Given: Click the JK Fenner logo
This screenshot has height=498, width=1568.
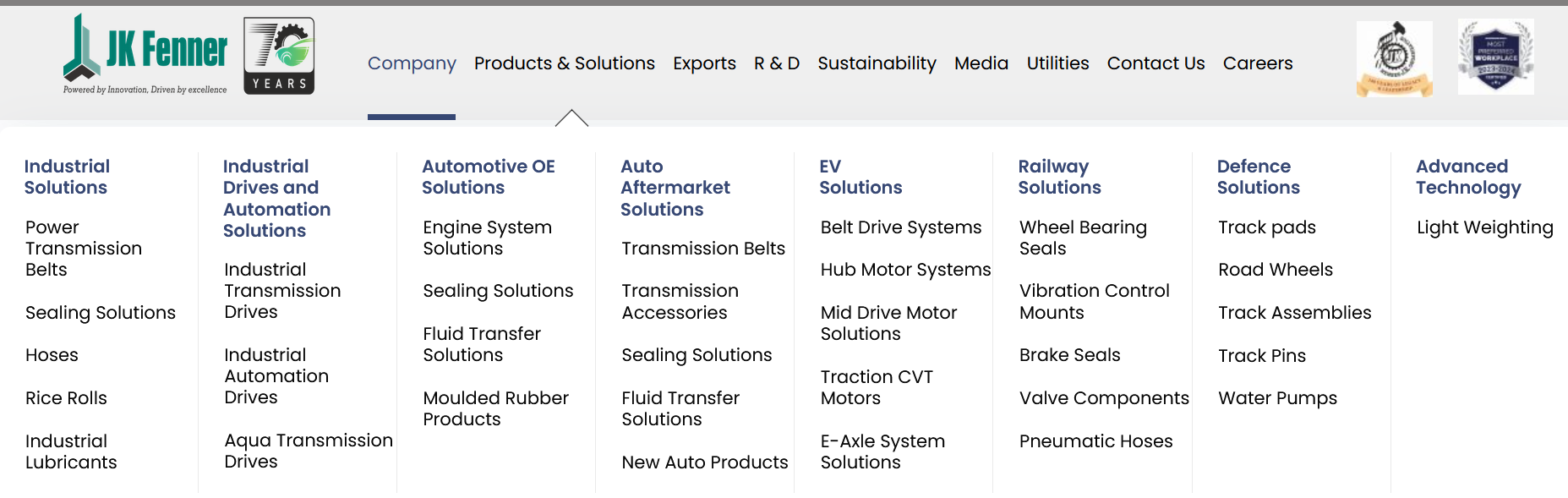Looking at the screenshot, I should (145, 54).
